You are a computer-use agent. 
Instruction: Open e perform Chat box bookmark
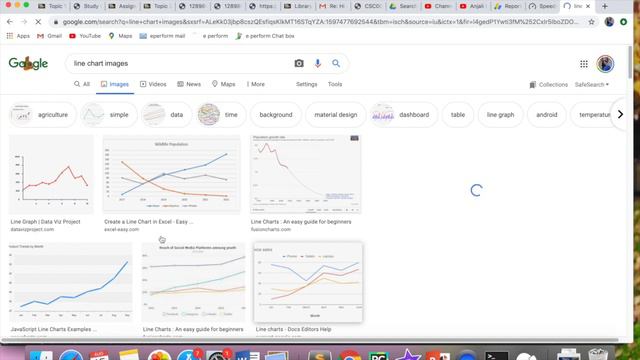265,36
